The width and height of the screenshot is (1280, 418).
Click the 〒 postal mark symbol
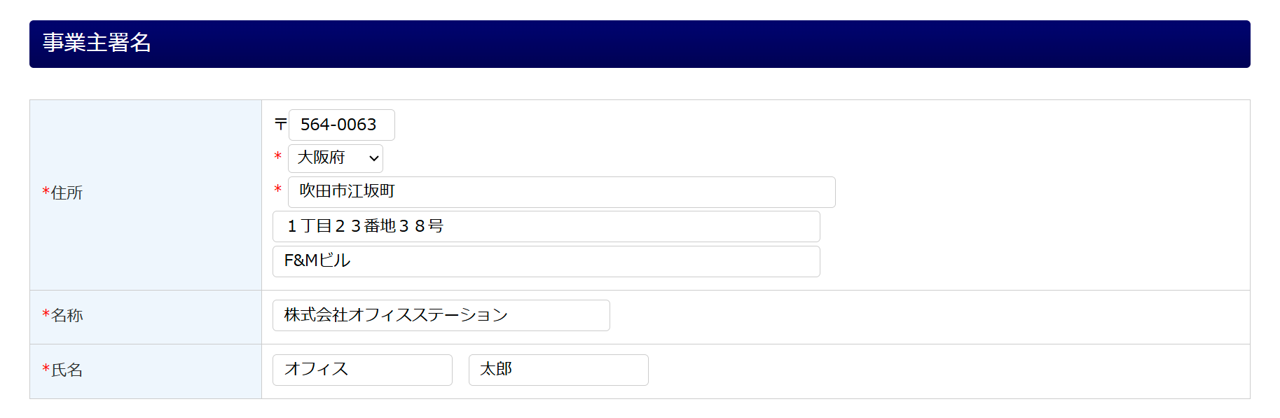pos(280,125)
